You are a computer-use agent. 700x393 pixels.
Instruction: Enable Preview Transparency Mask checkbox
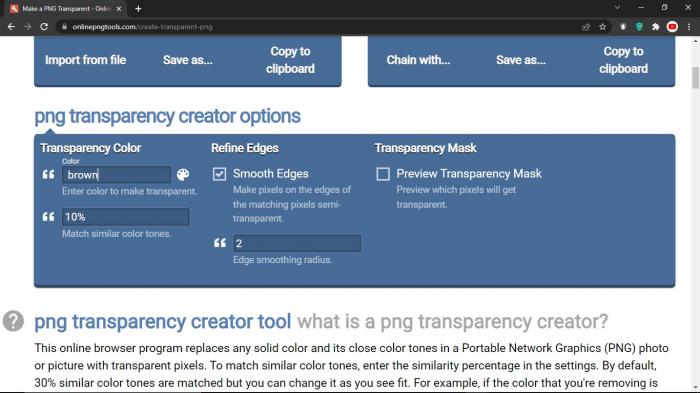383,174
